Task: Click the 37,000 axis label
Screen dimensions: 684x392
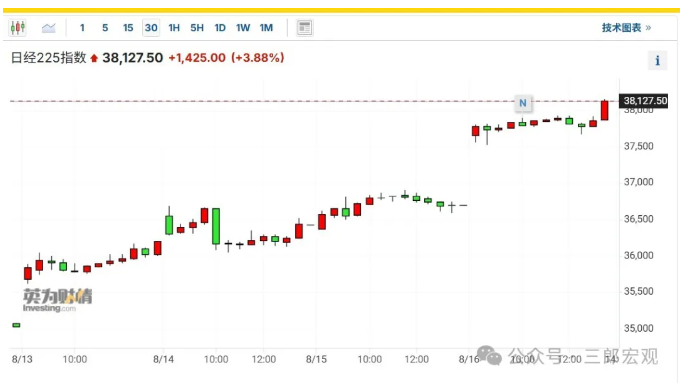Action: tap(639, 182)
